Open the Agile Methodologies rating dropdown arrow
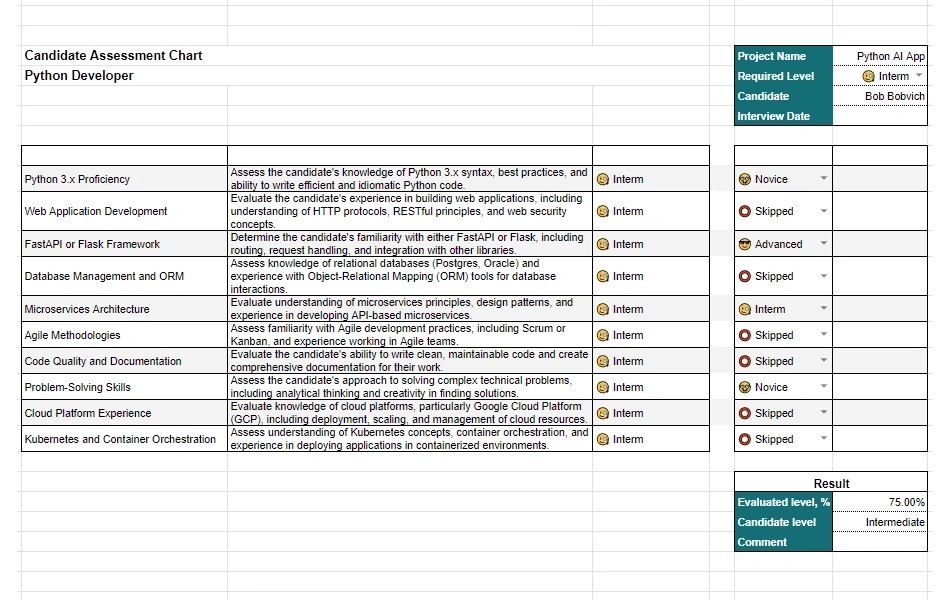The height and width of the screenshot is (600, 950). (824, 335)
